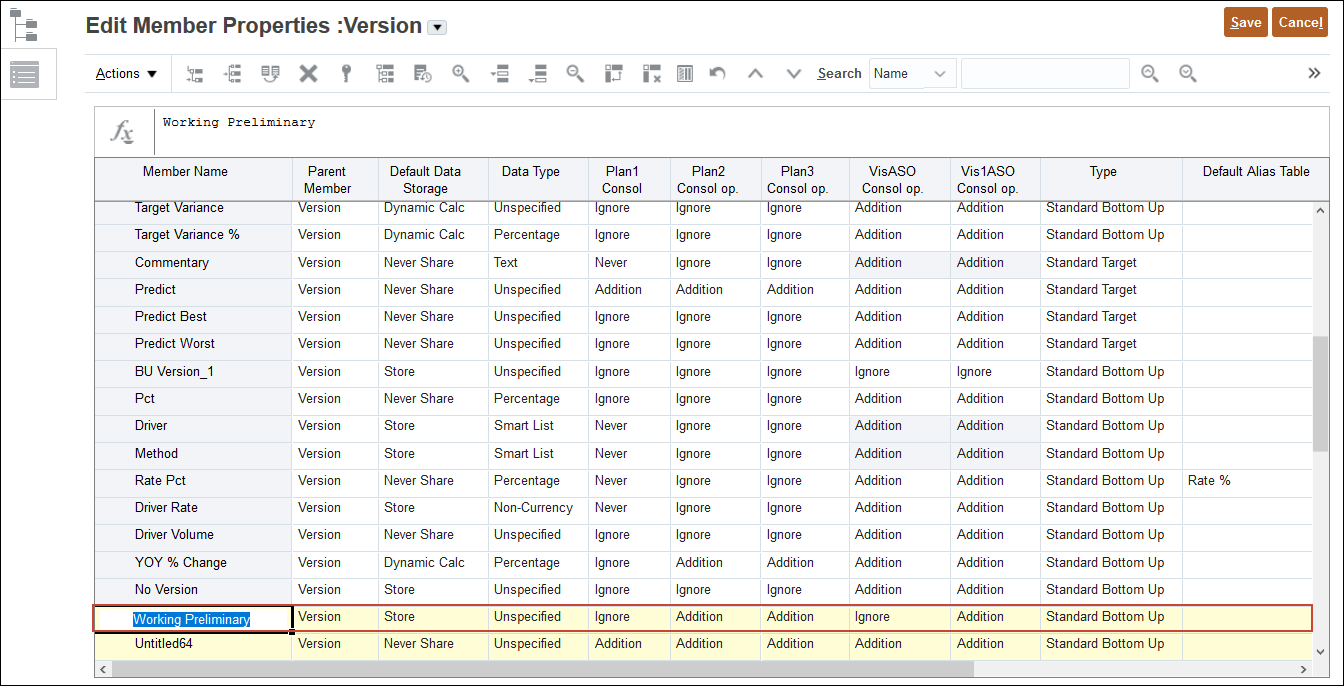Move the selected member down with the down-arrow icon
1344x686 pixels.
coord(793,73)
